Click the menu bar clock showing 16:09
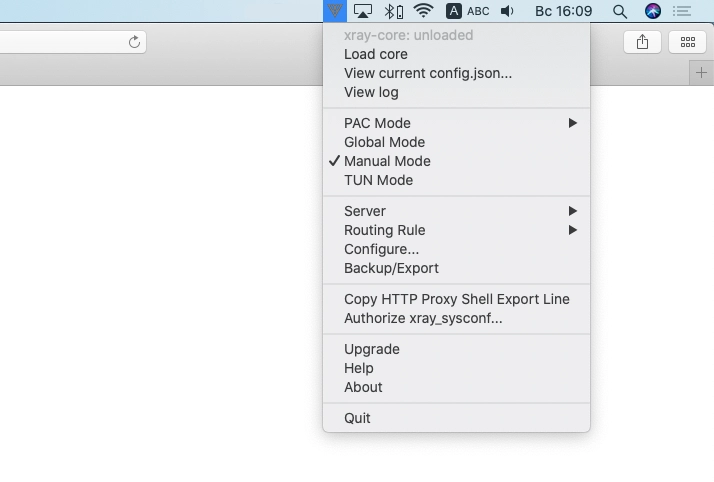 (563, 11)
